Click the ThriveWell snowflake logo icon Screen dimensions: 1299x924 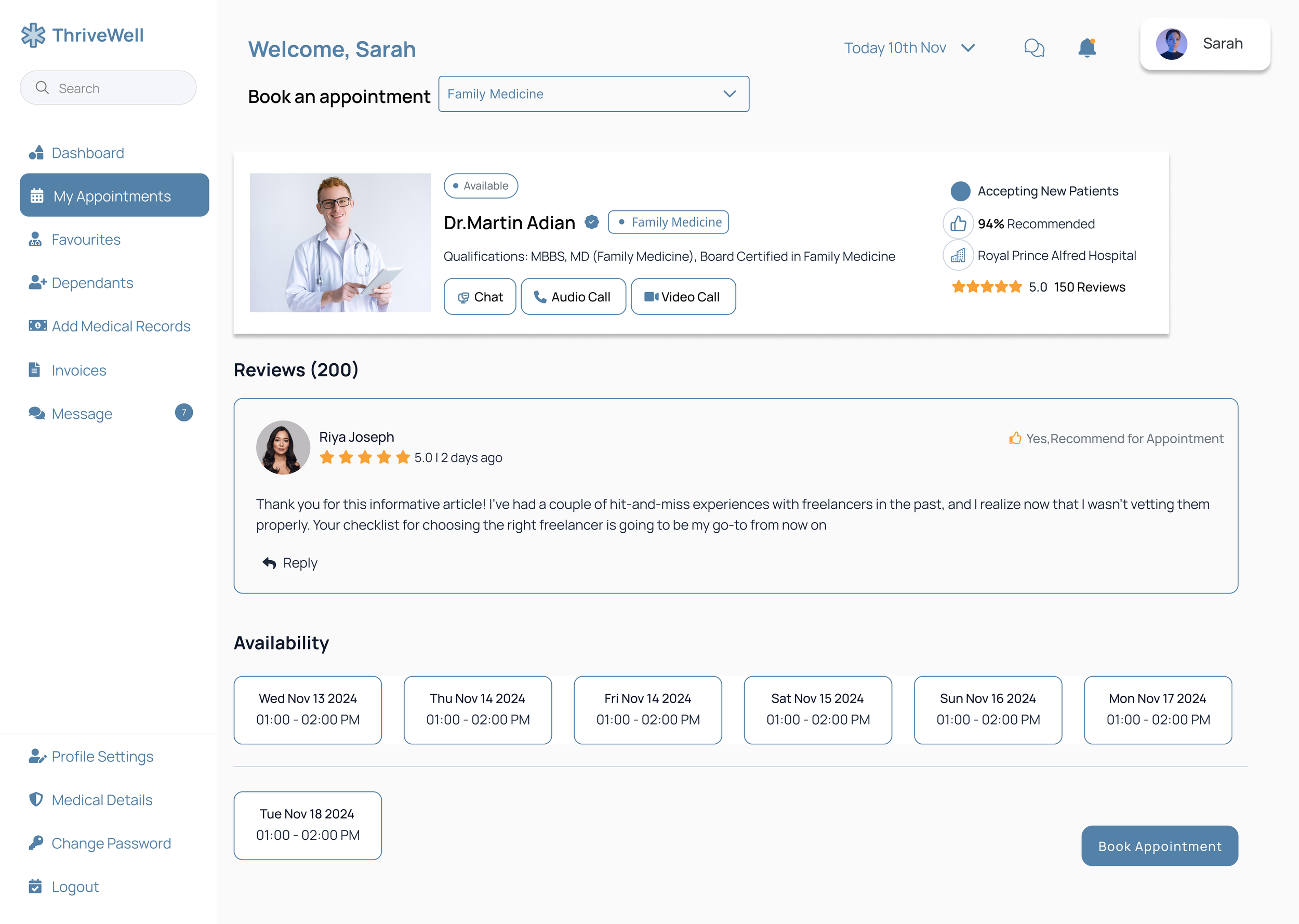pyautogui.click(x=34, y=35)
